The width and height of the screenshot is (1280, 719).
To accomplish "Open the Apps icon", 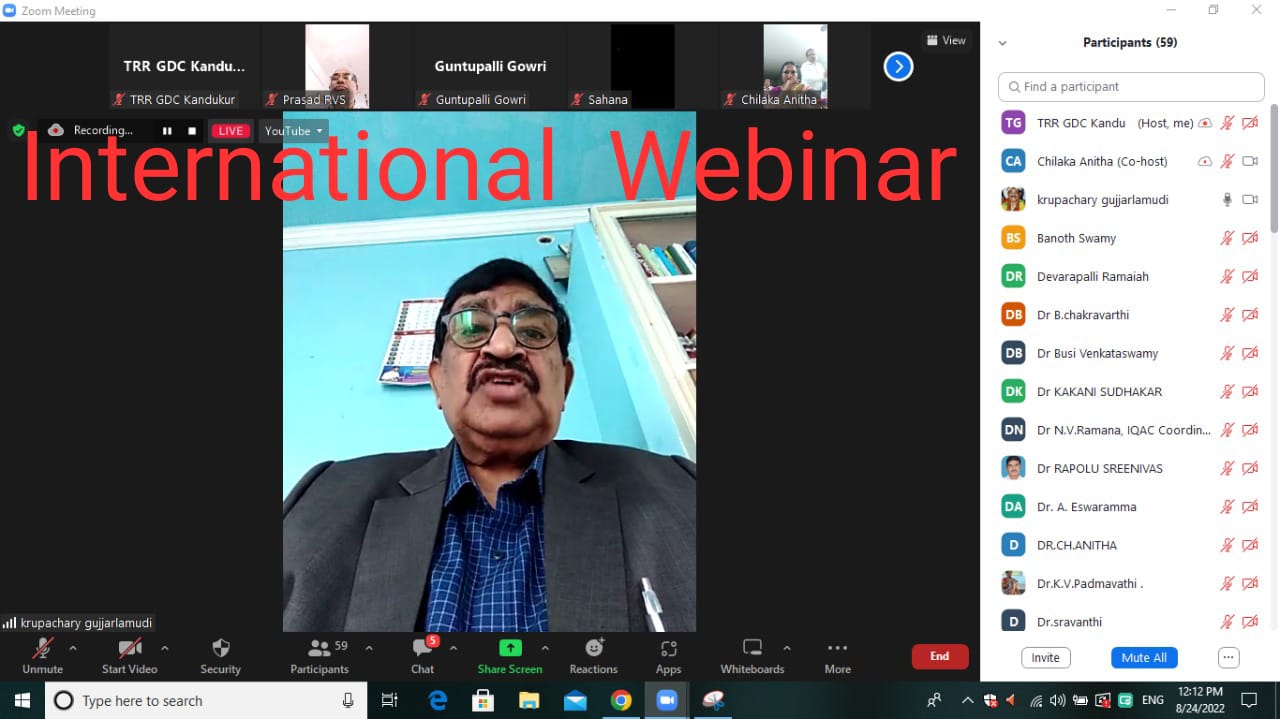I will tap(668, 649).
